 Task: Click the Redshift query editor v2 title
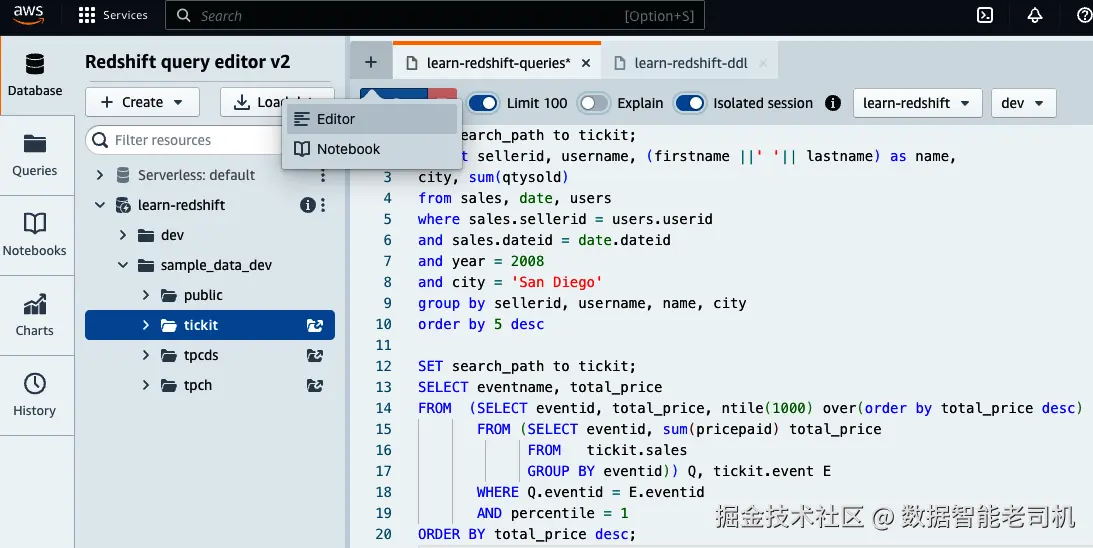click(x=188, y=62)
